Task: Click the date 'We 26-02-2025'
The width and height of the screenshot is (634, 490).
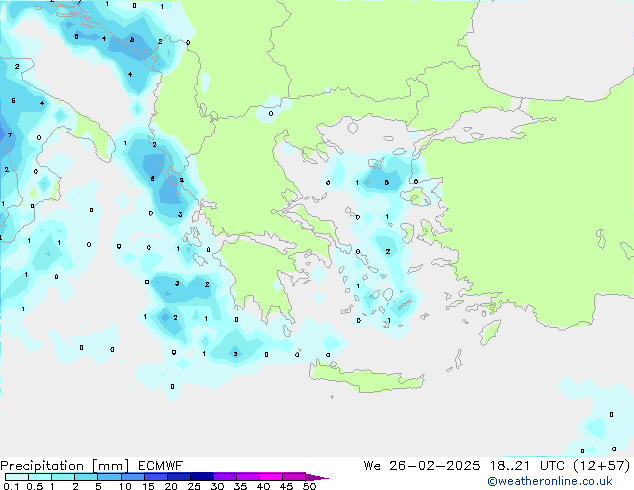Action: coord(422,466)
